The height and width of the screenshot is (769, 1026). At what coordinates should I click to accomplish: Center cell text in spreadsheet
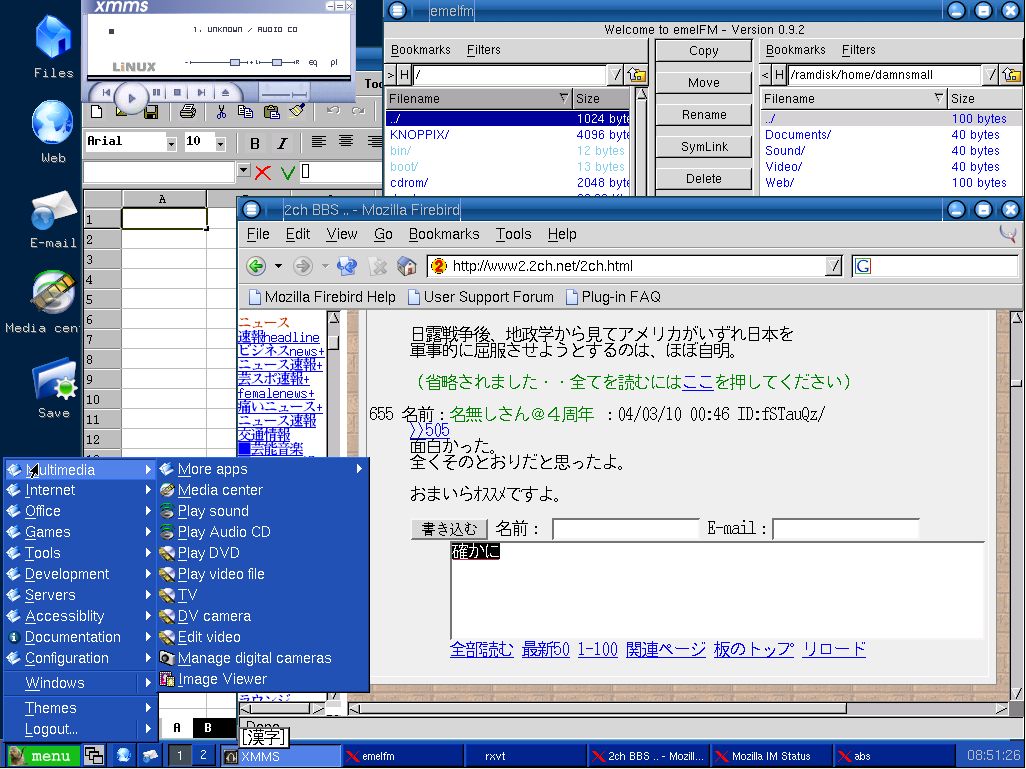tap(346, 141)
